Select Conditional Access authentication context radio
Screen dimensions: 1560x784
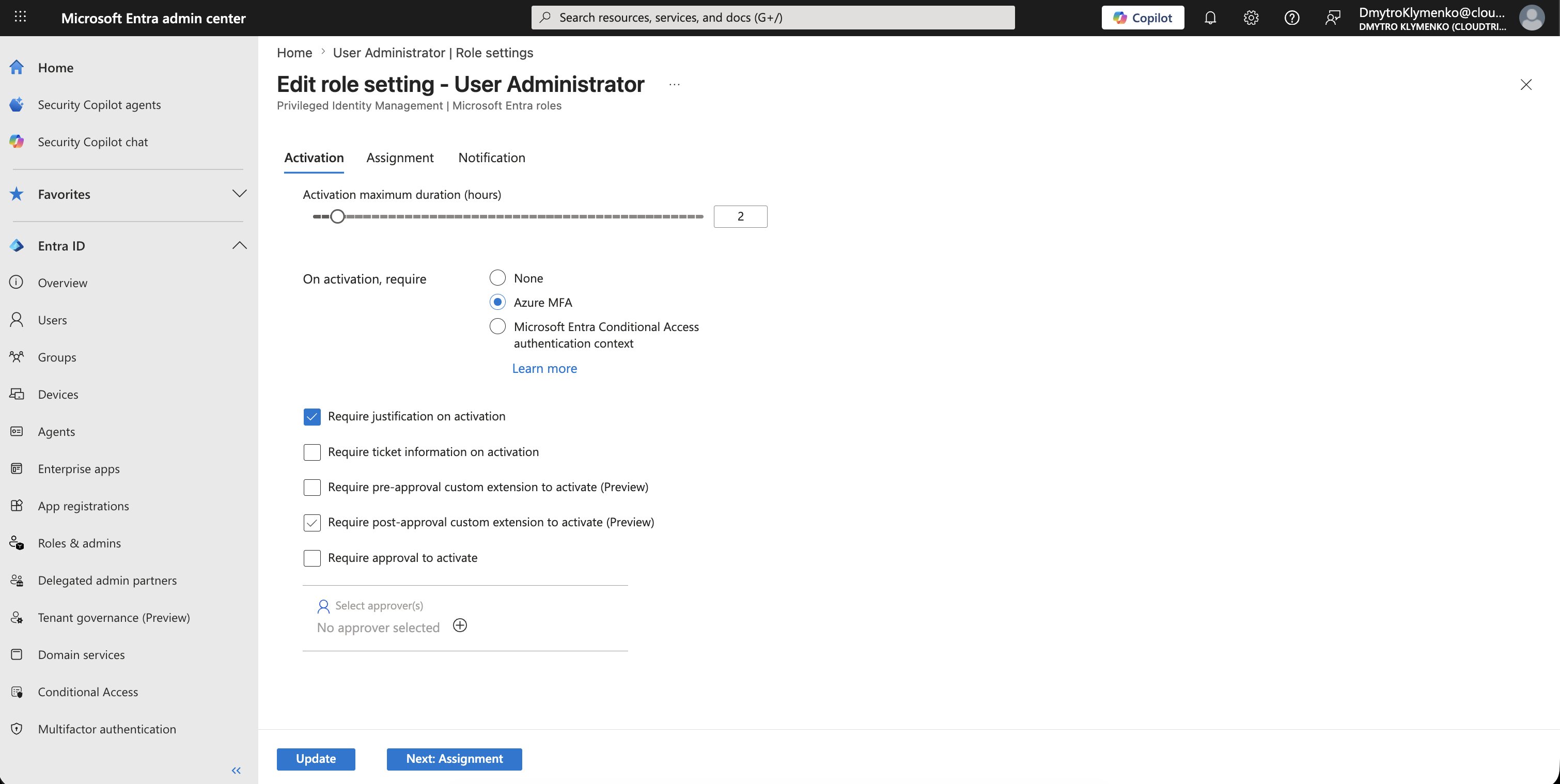click(497, 326)
